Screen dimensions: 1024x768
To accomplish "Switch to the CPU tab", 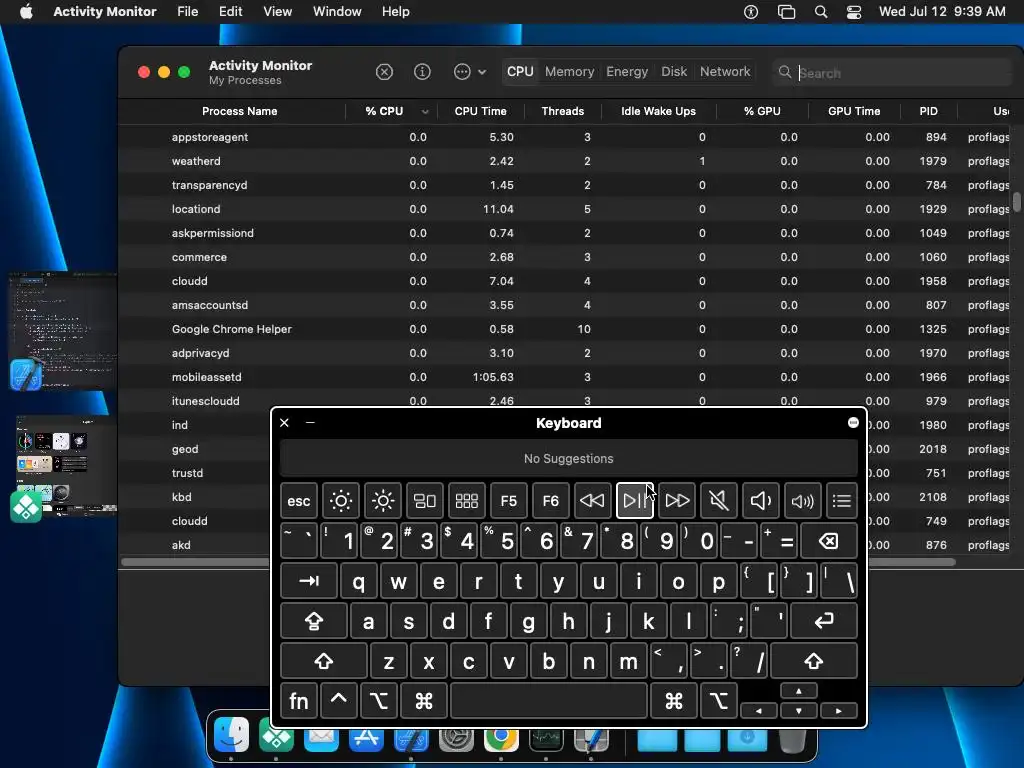I will [x=520, y=72].
